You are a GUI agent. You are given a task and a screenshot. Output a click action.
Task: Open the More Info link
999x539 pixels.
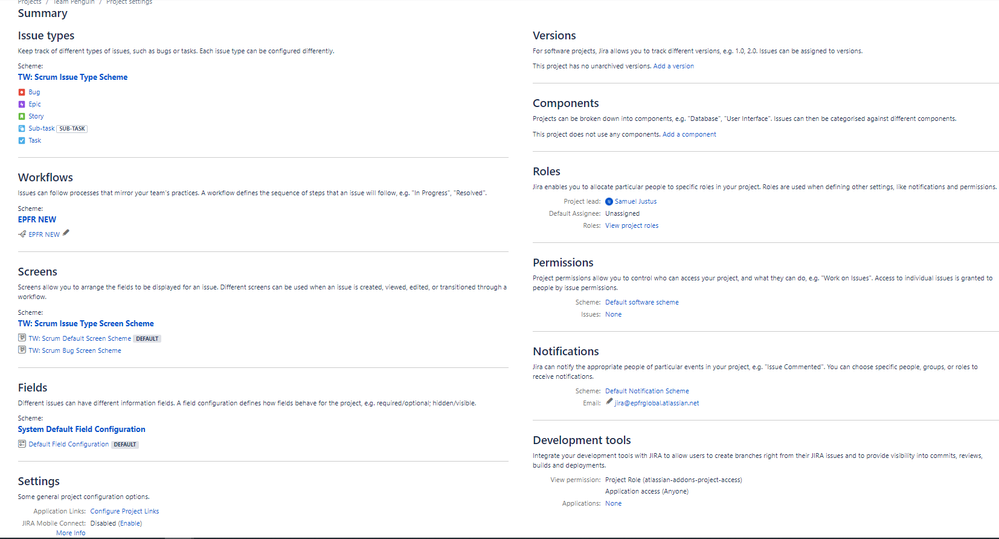pyautogui.click(x=71, y=533)
